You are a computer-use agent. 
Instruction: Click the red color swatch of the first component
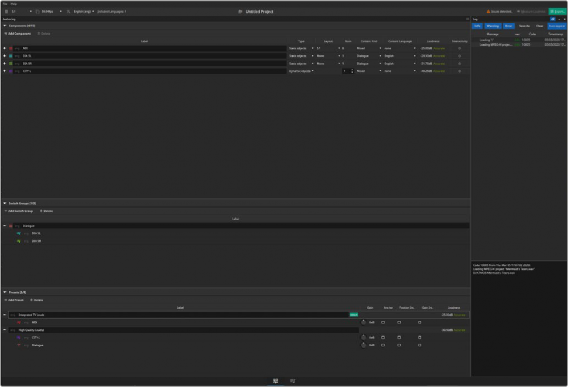[11, 48]
